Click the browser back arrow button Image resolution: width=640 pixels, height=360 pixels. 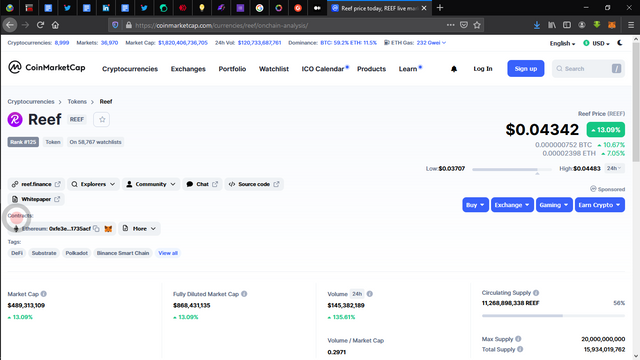click(x=10, y=25)
